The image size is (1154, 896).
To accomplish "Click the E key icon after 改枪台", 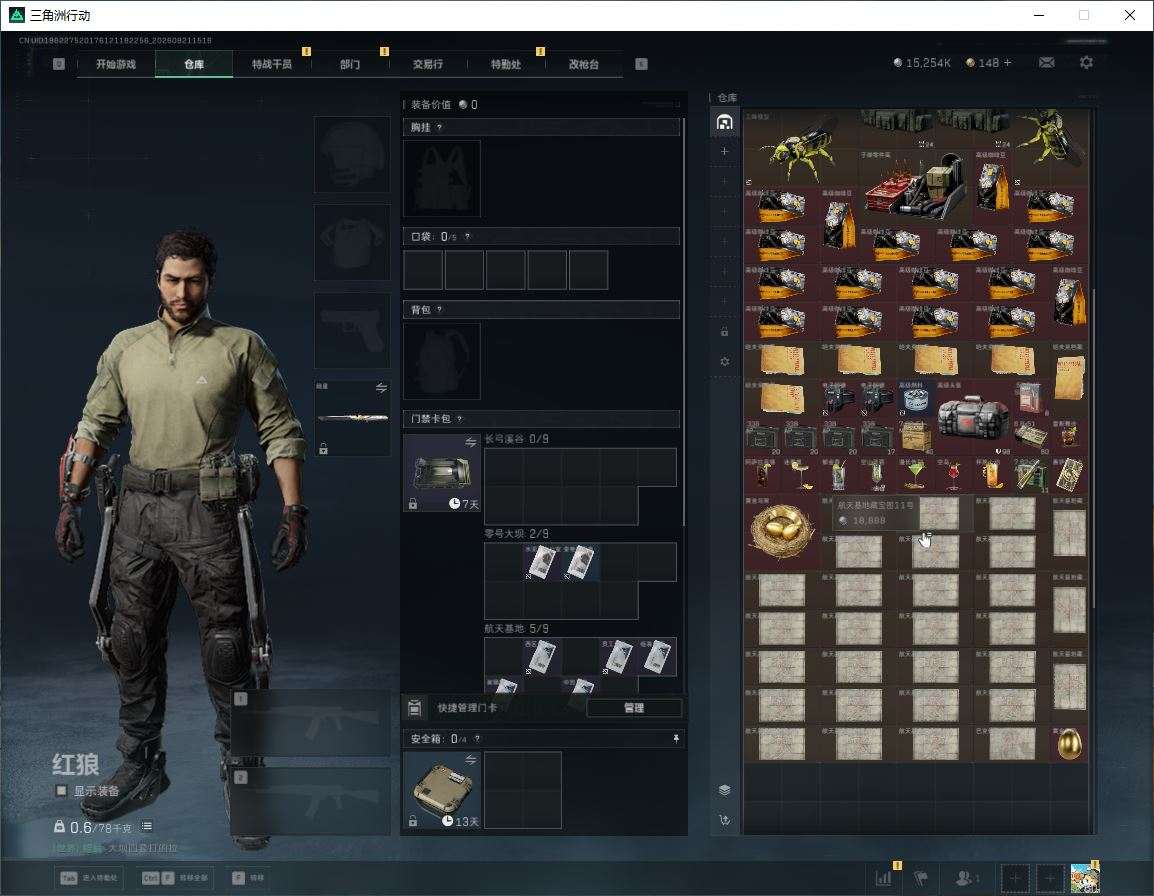I will [x=641, y=64].
